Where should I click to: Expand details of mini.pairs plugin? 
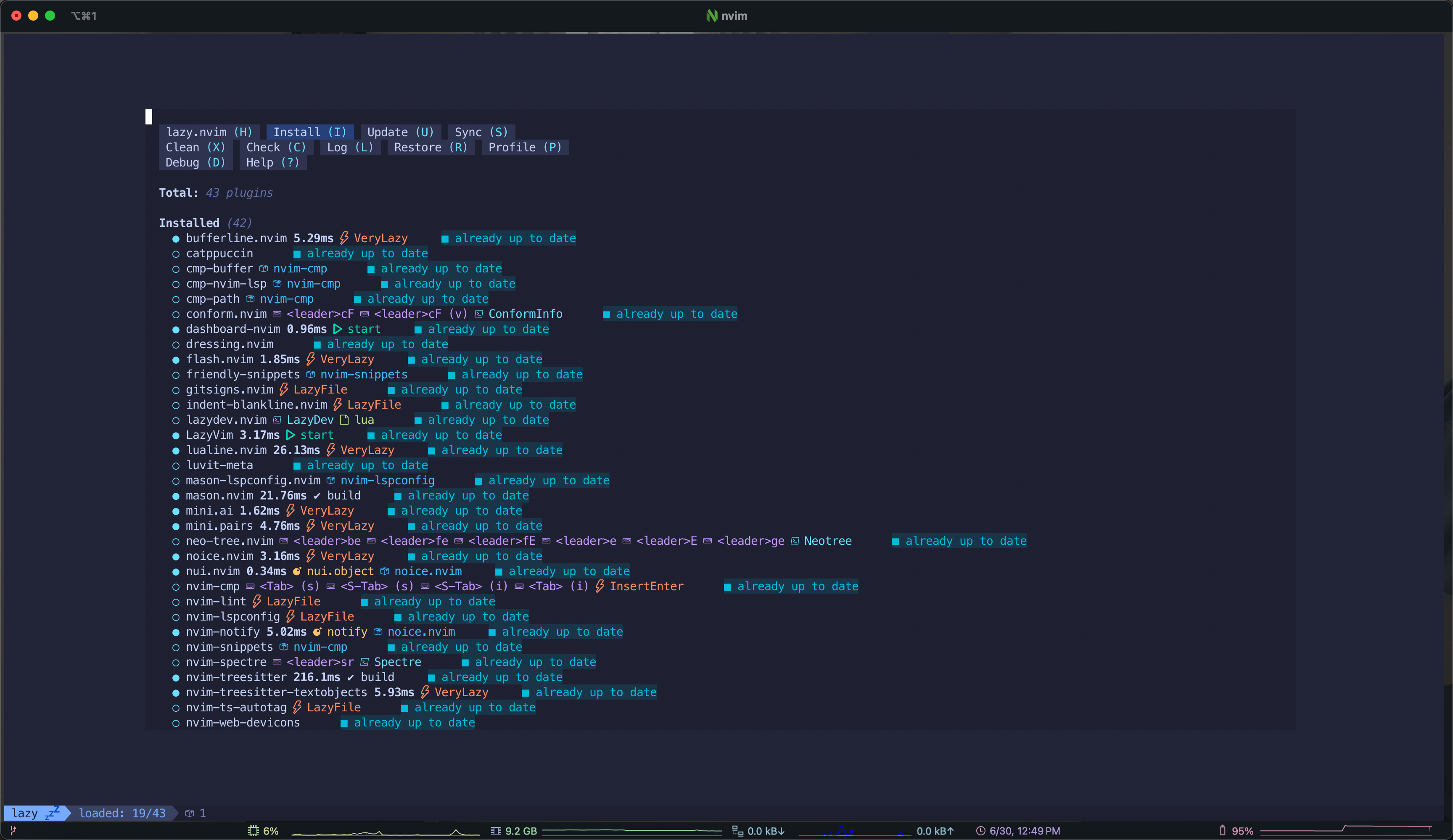point(219,526)
